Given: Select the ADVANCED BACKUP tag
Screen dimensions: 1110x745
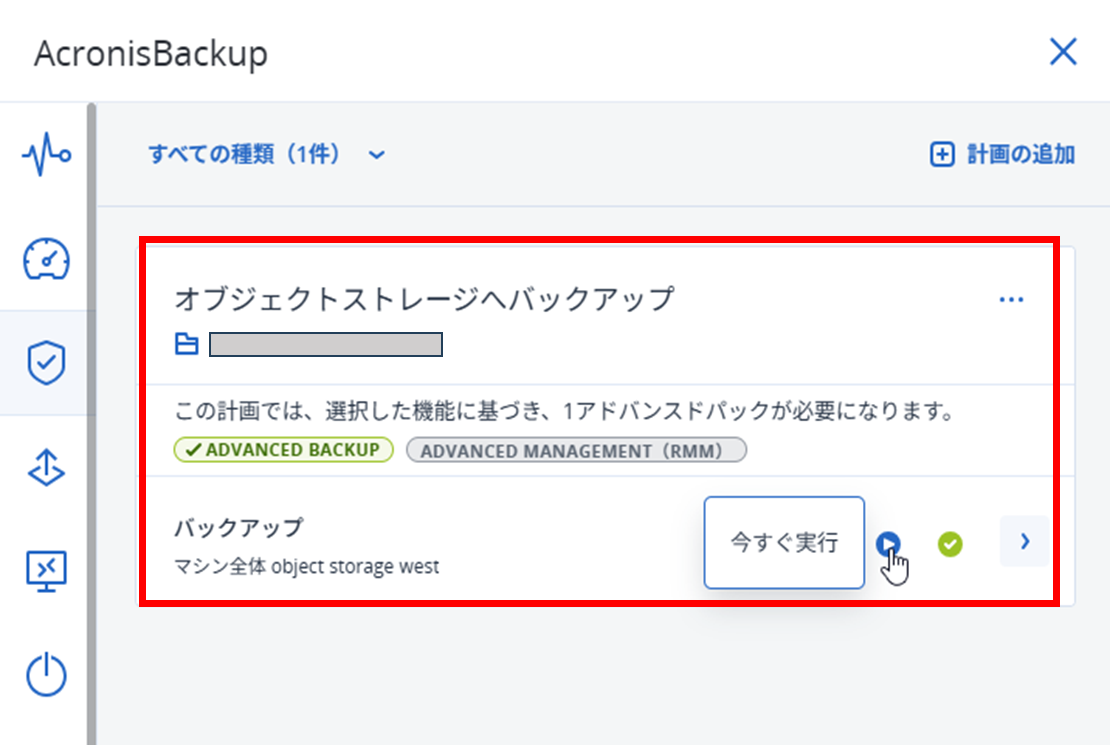Looking at the screenshot, I should click(284, 450).
